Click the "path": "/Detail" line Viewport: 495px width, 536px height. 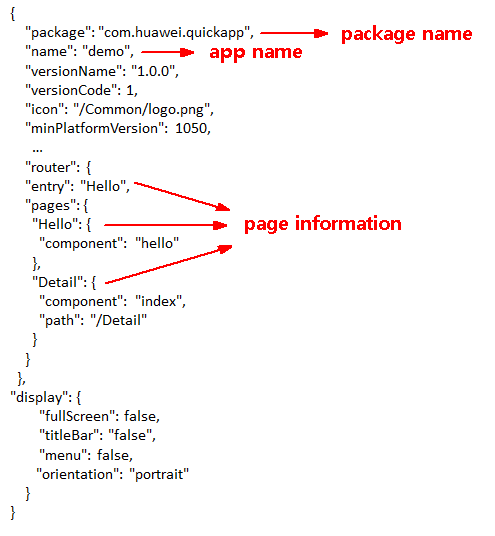pos(93,321)
